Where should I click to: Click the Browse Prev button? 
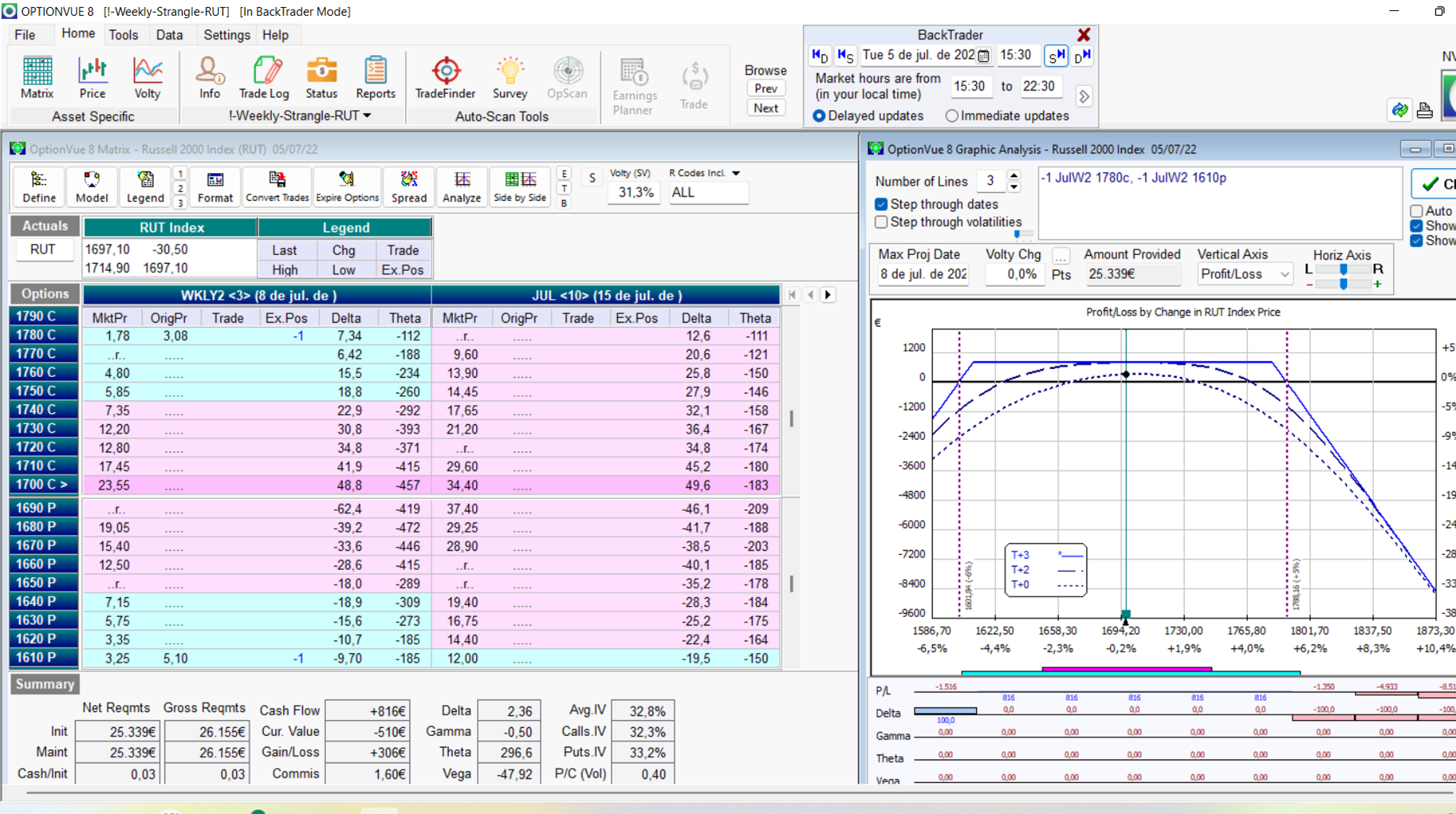point(765,89)
